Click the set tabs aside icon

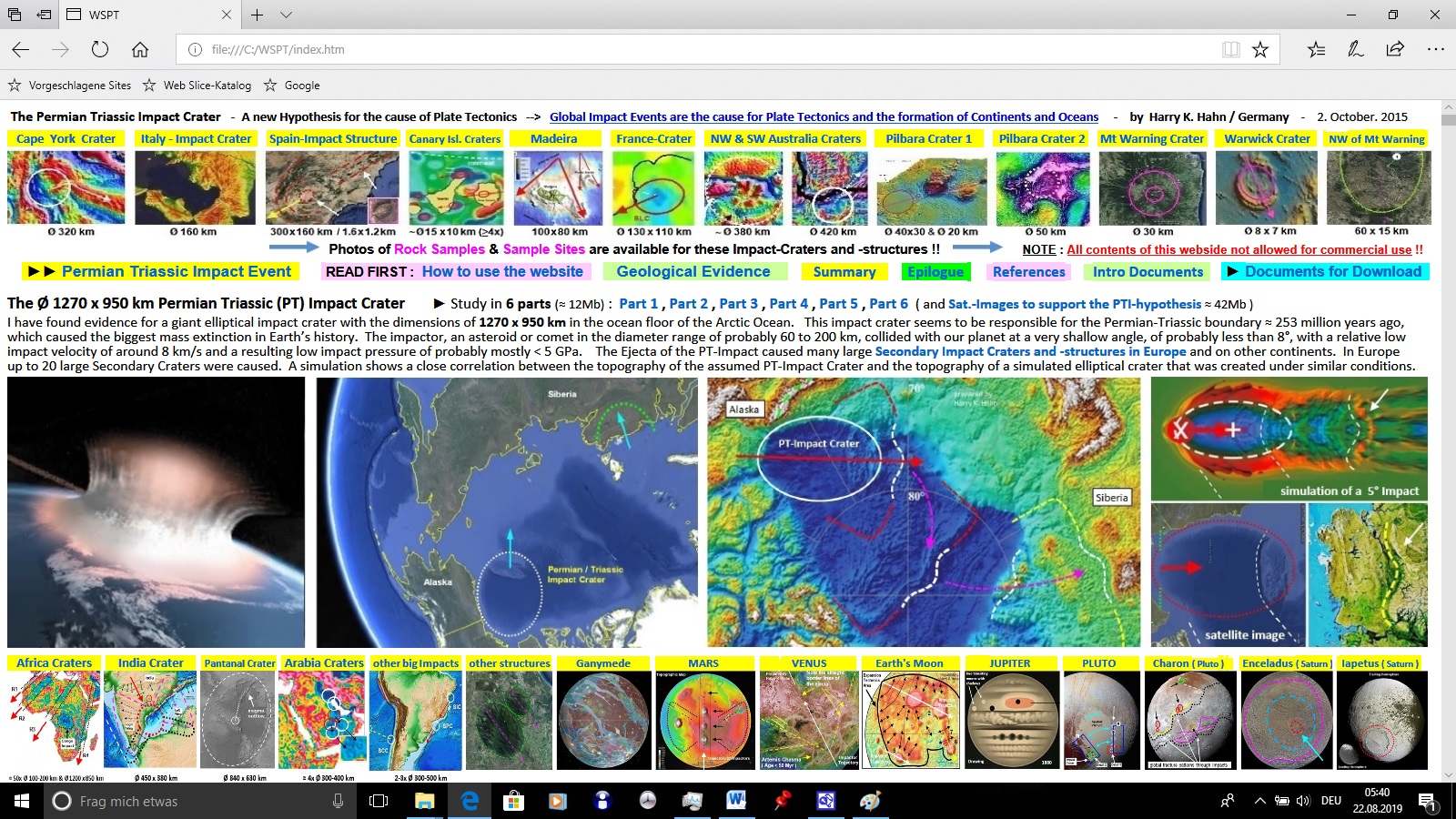[44, 15]
